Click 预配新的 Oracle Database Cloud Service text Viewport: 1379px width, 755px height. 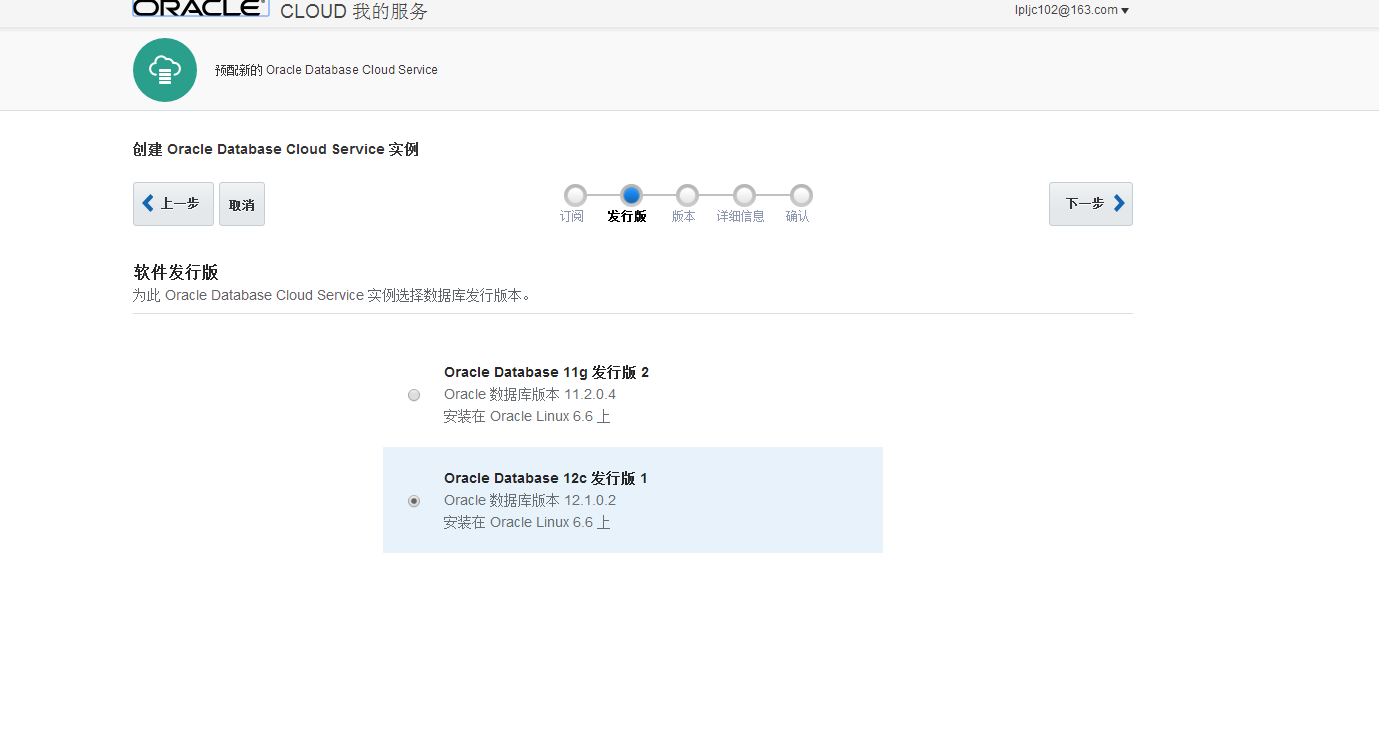click(326, 70)
